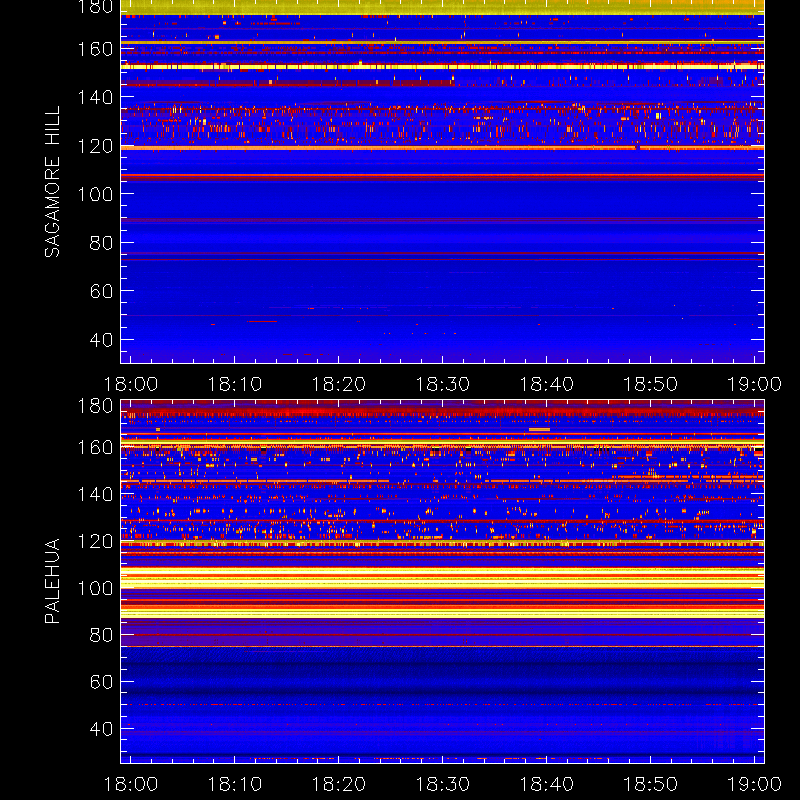The width and height of the screenshot is (800, 800).
Task: Click the 60 label on Sagamore Hill axis
Action: (x=101, y=291)
